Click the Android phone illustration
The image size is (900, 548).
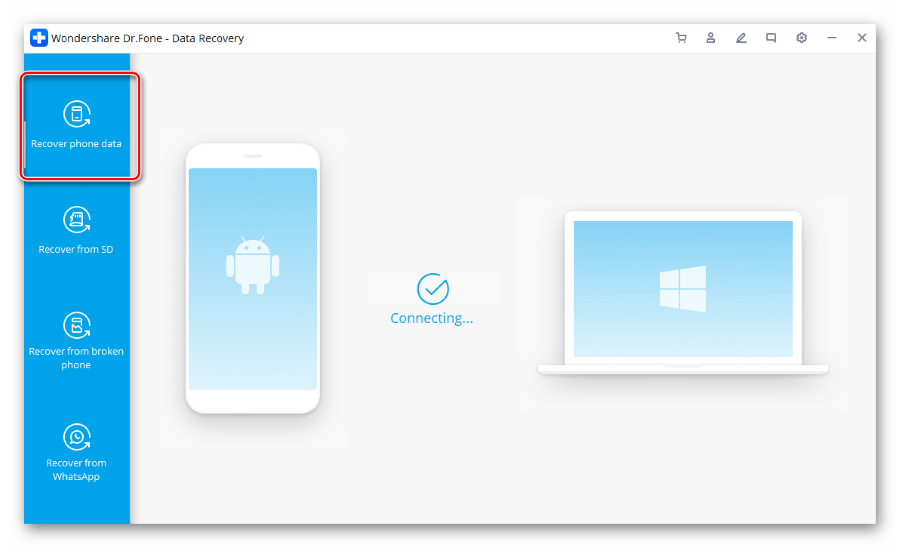(253, 278)
